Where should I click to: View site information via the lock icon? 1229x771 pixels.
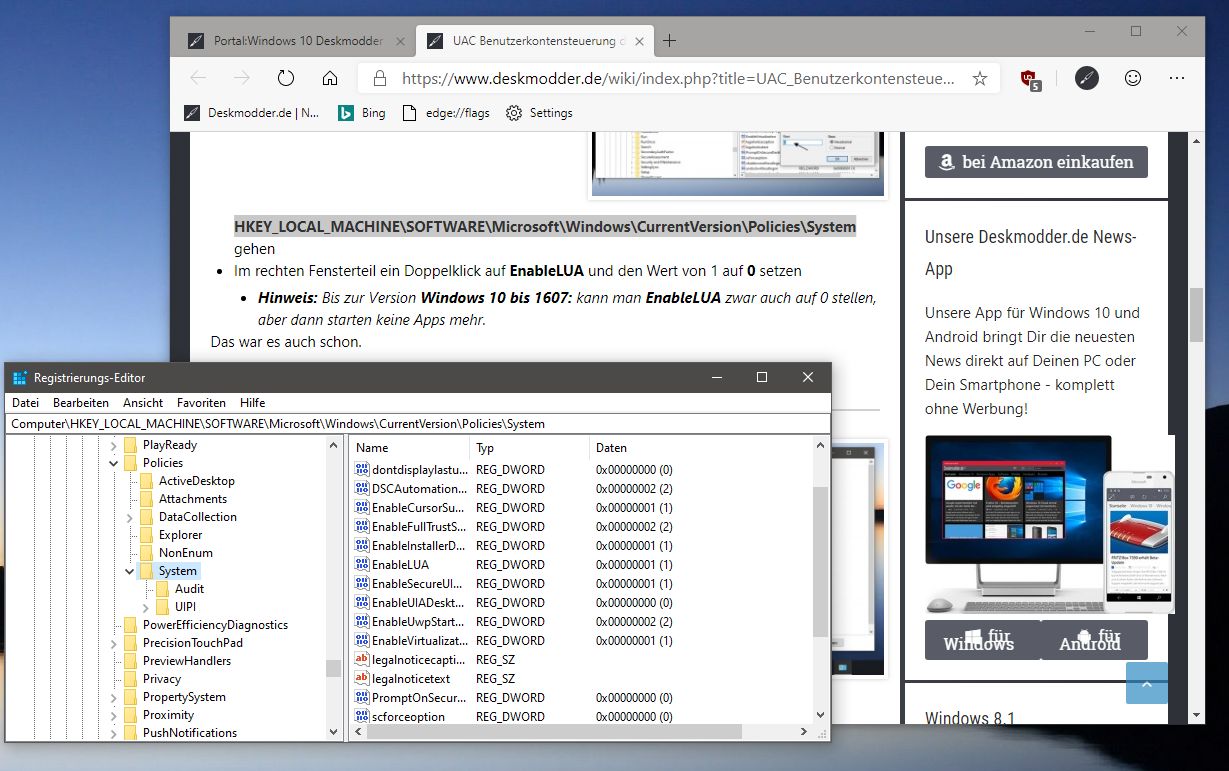(x=379, y=78)
